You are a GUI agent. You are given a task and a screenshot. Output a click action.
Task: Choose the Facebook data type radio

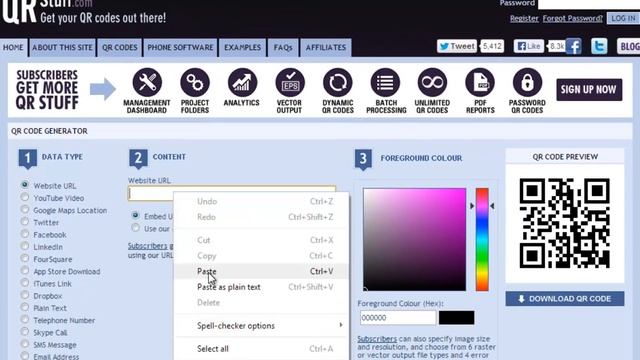(x=25, y=234)
